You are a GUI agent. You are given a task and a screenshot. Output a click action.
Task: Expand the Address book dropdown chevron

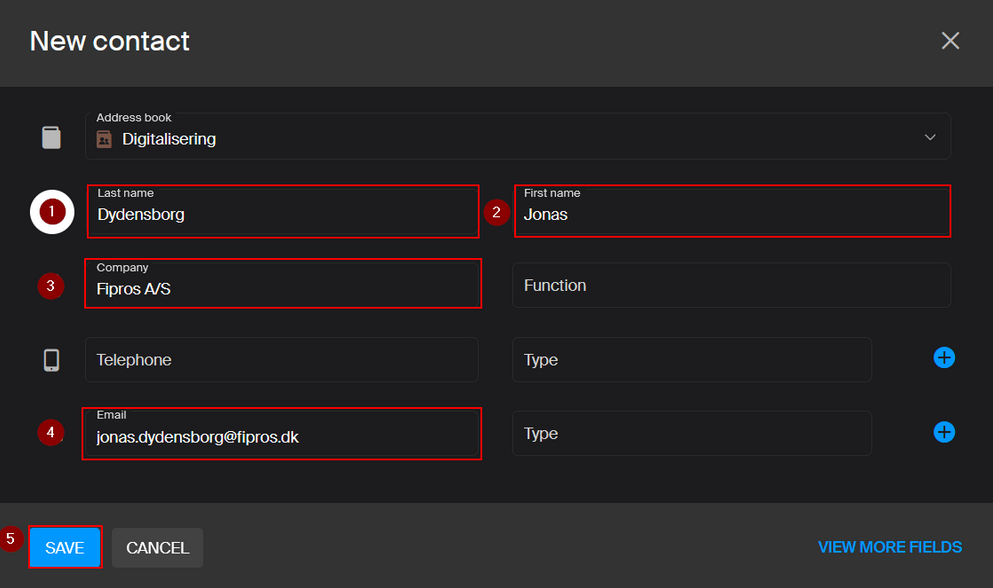point(930,138)
